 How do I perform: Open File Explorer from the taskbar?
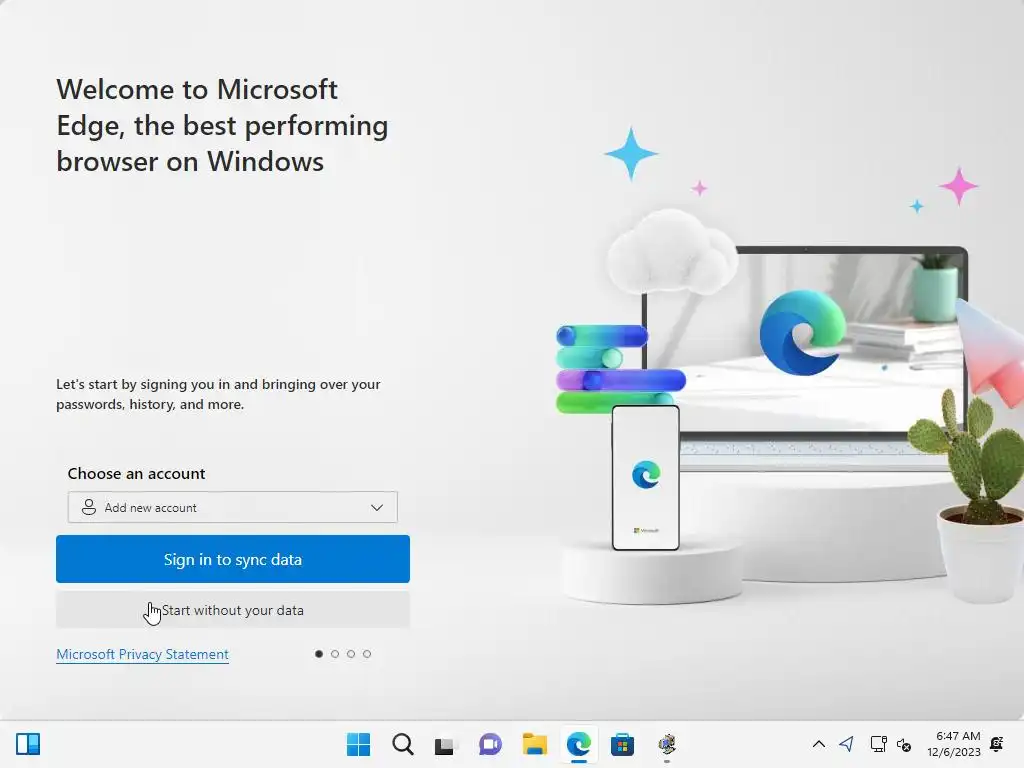pos(534,744)
